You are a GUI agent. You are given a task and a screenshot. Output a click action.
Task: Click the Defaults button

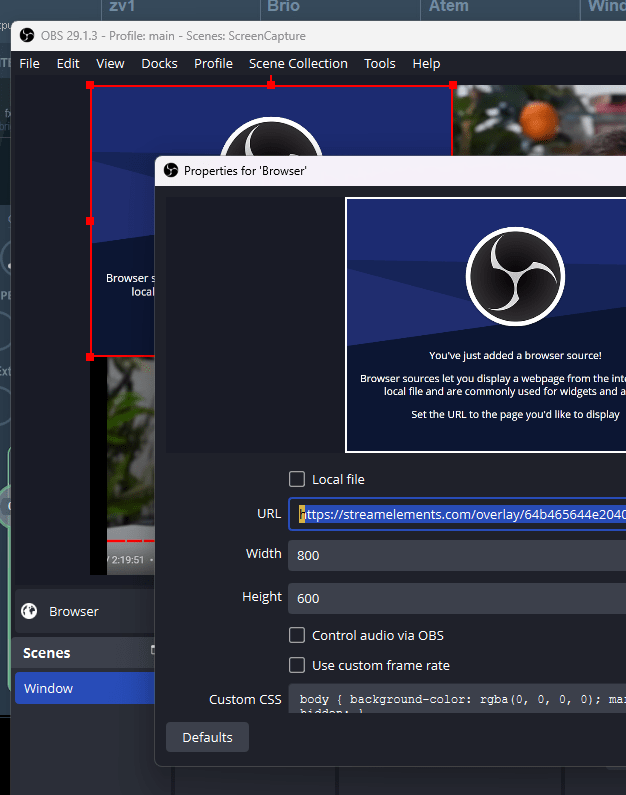pyautogui.click(x=207, y=737)
